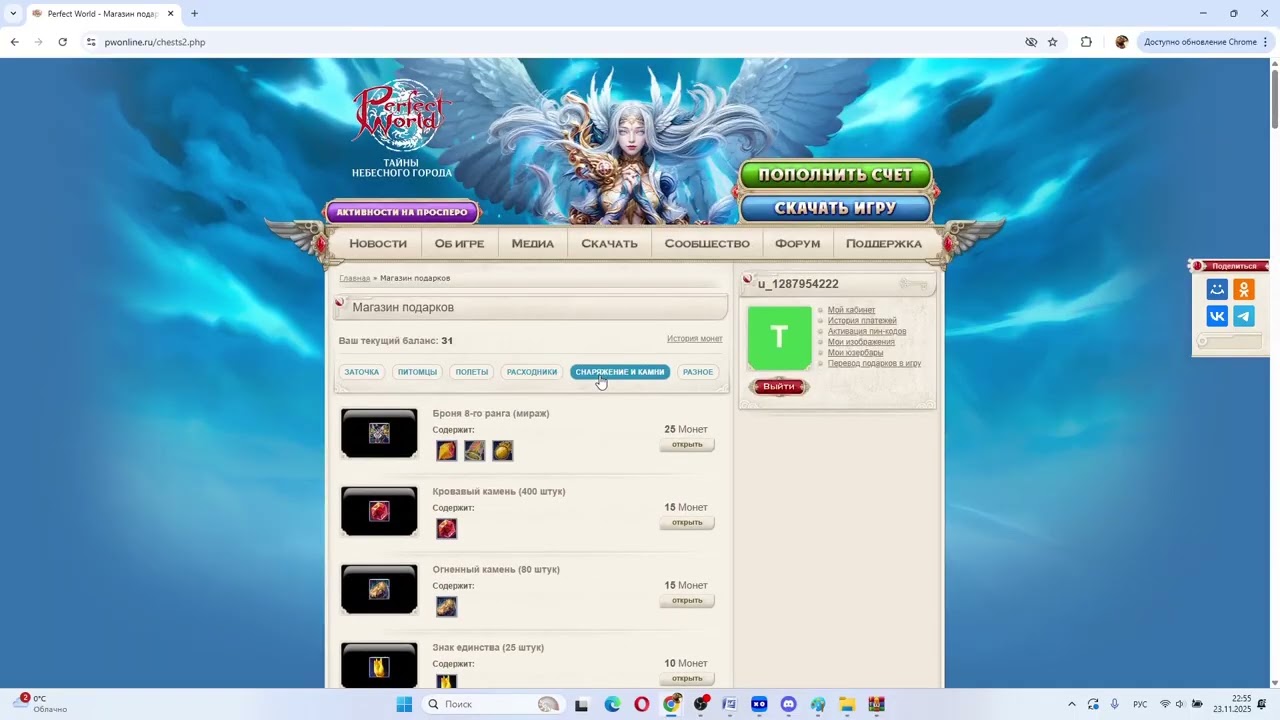Click the Броня 8-го ранга chest thumbnail

tap(379, 433)
